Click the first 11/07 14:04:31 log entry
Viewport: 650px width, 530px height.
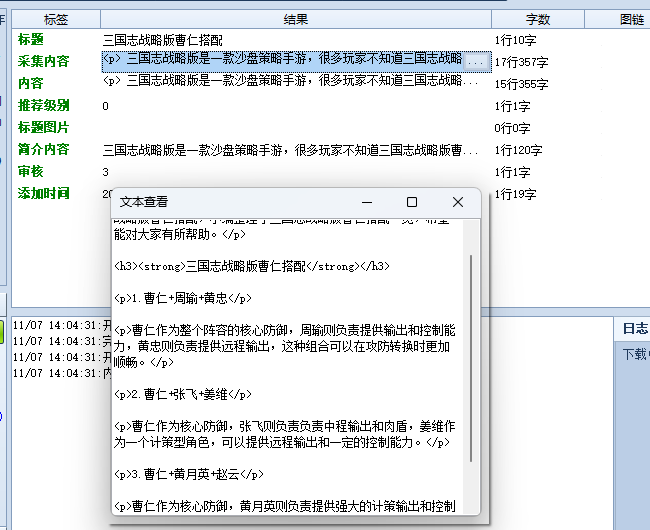tap(61, 325)
